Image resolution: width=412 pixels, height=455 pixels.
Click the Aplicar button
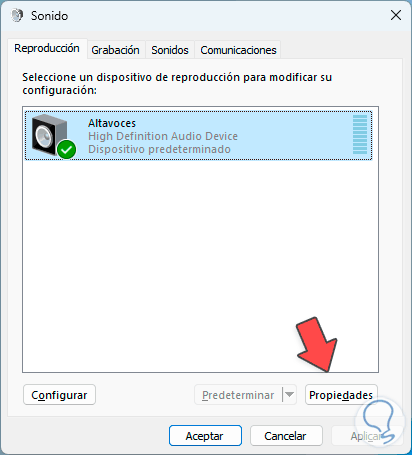click(x=366, y=436)
